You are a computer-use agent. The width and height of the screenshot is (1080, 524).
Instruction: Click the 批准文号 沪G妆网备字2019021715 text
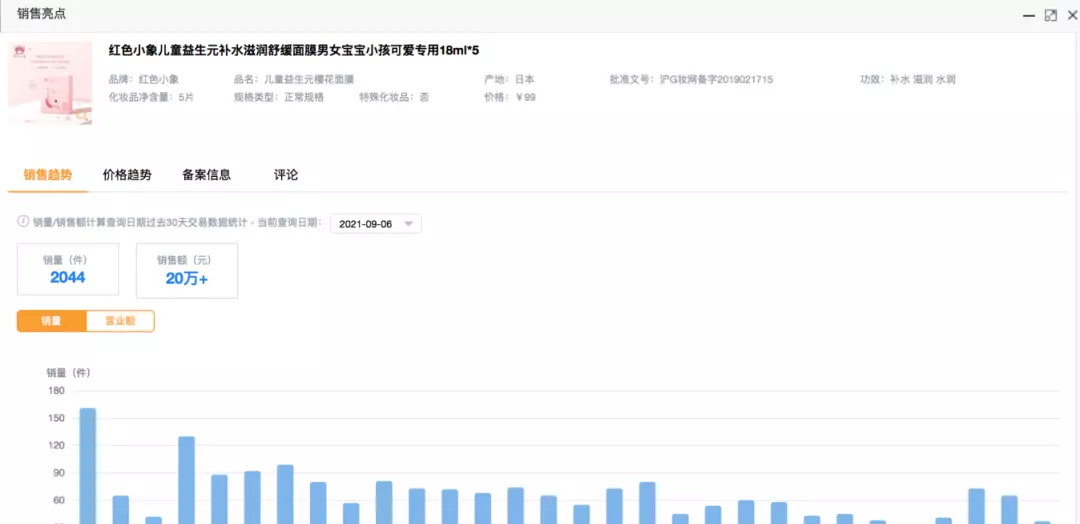click(x=691, y=79)
